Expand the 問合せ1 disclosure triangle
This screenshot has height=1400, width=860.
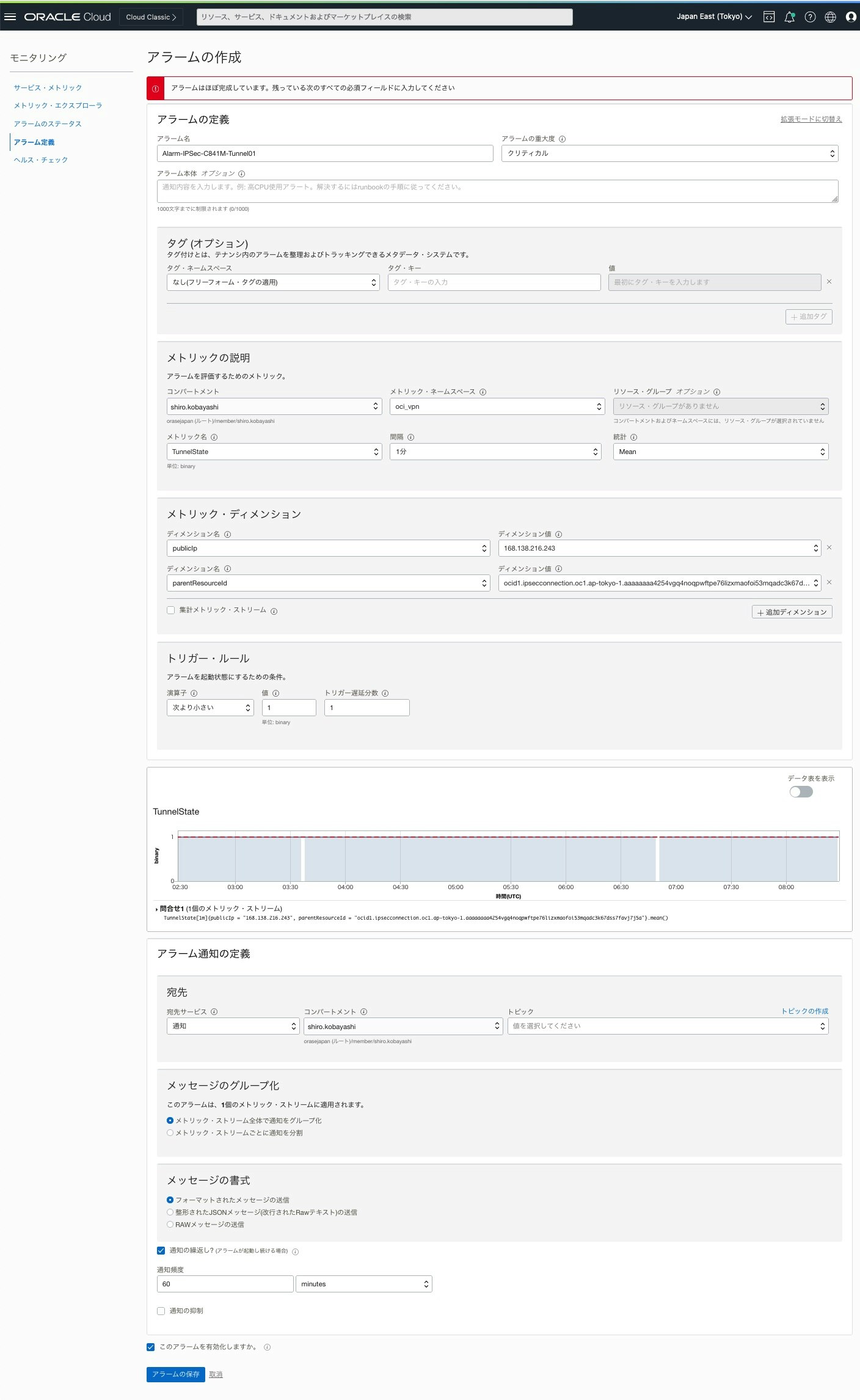pos(157,909)
